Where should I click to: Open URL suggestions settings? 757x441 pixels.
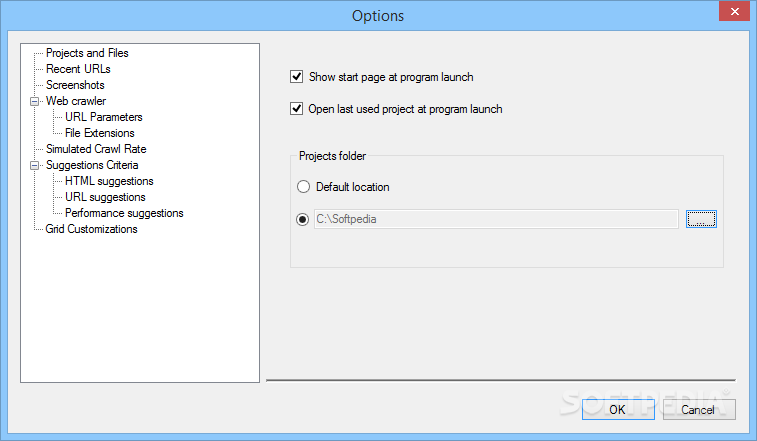(105, 197)
